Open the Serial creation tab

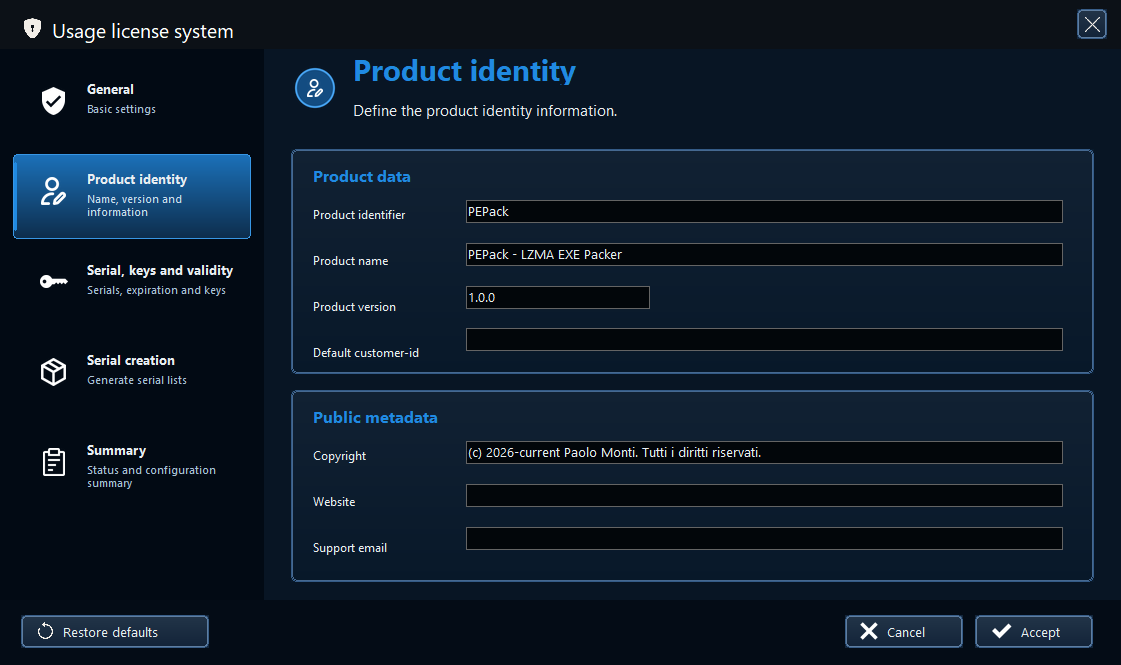132,370
